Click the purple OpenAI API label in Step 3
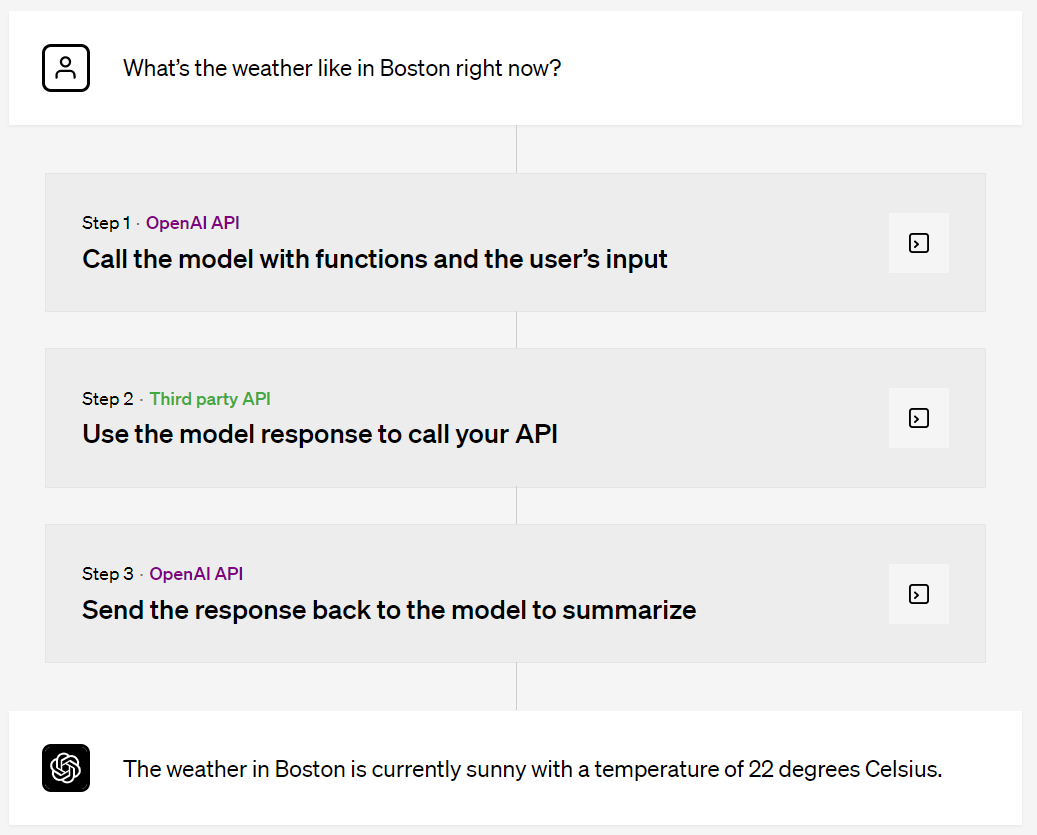1037x835 pixels. click(196, 574)
